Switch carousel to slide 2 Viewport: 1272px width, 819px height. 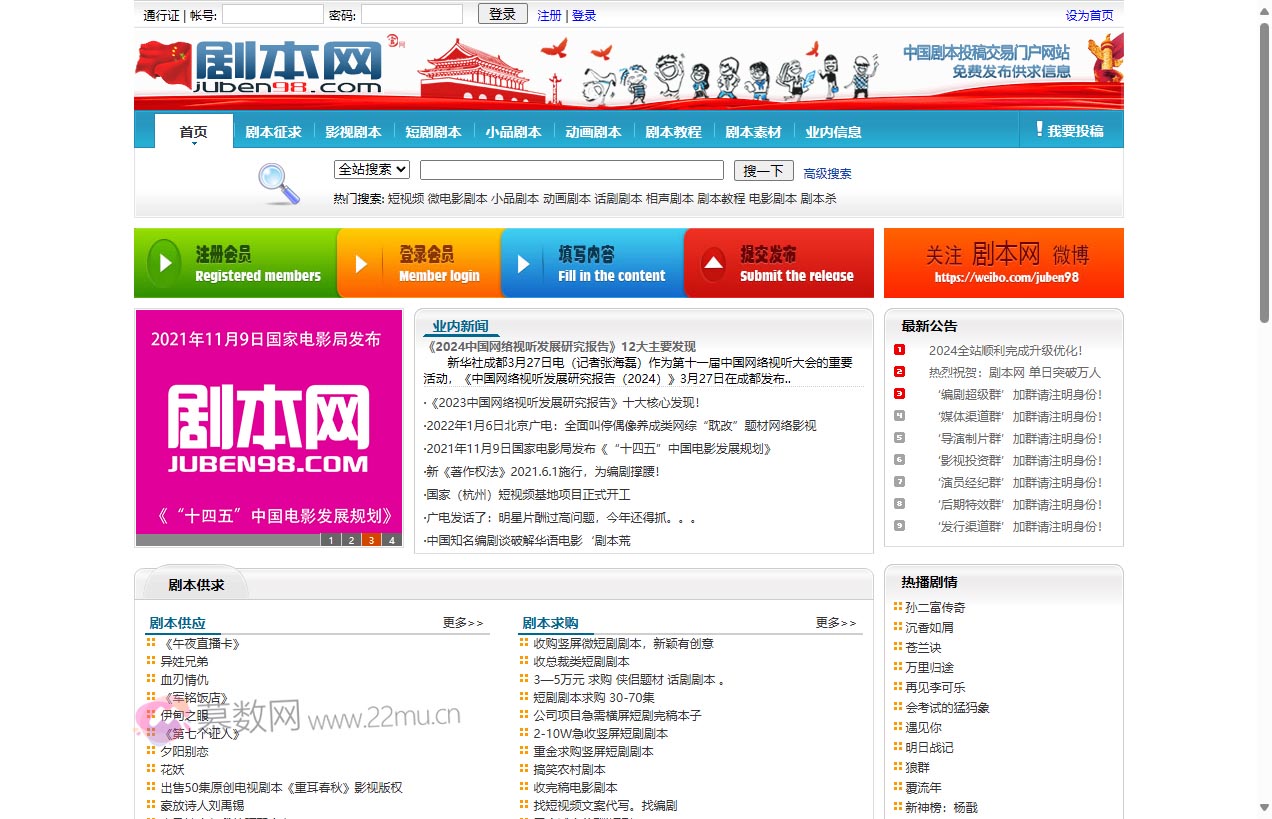pos(350,540)
